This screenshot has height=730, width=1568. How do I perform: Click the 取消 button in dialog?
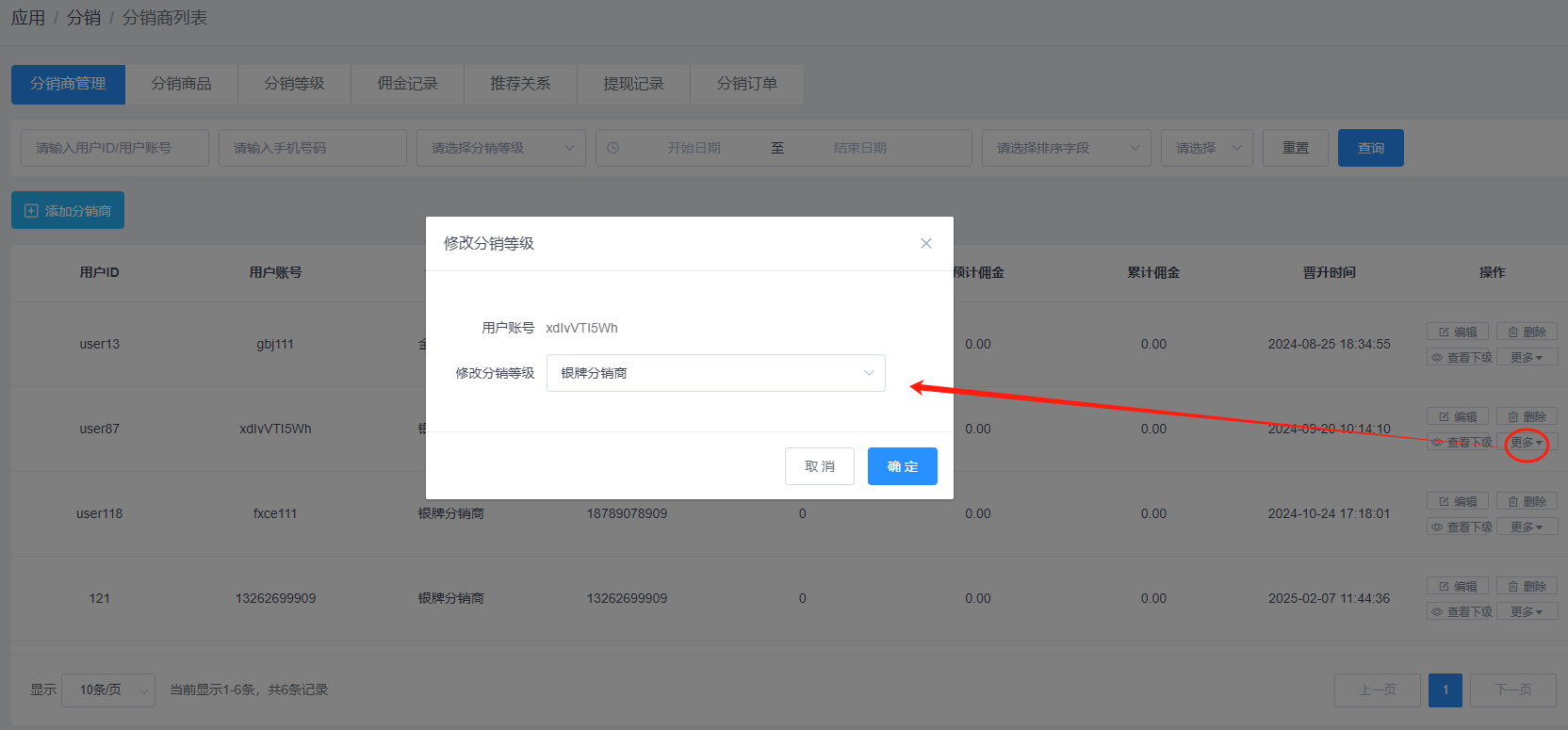[x=819, y=466]
